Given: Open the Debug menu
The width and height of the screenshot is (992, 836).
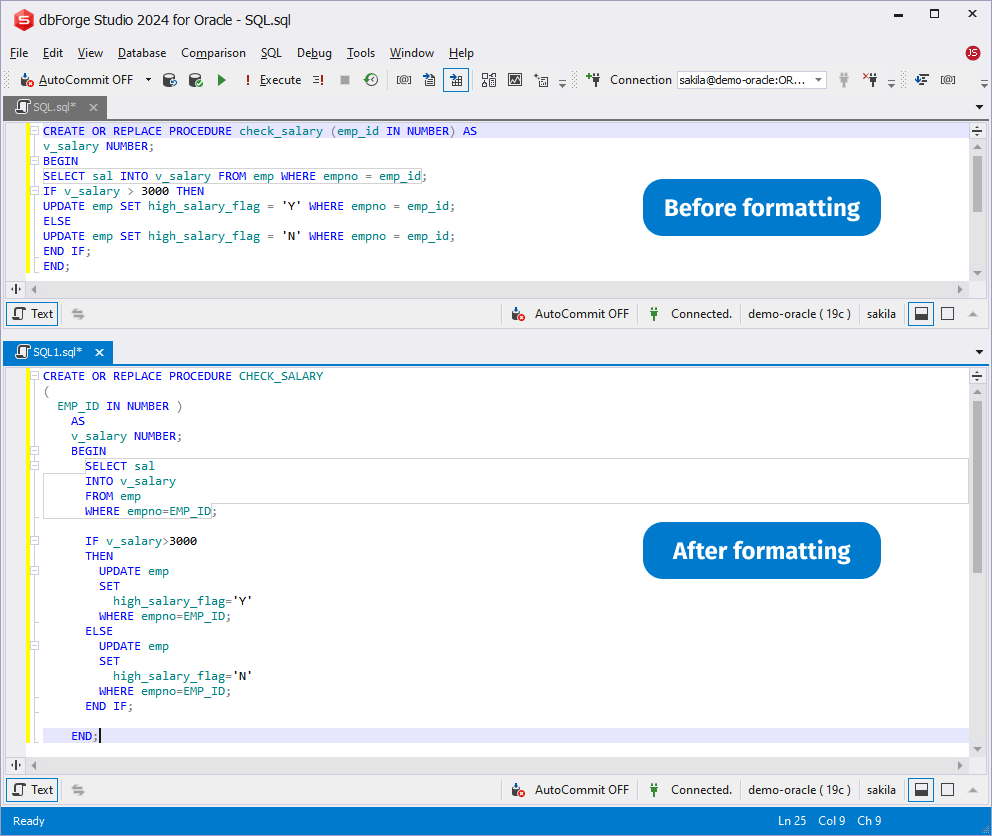Looking at the screenshot, I should coord(314,53).
